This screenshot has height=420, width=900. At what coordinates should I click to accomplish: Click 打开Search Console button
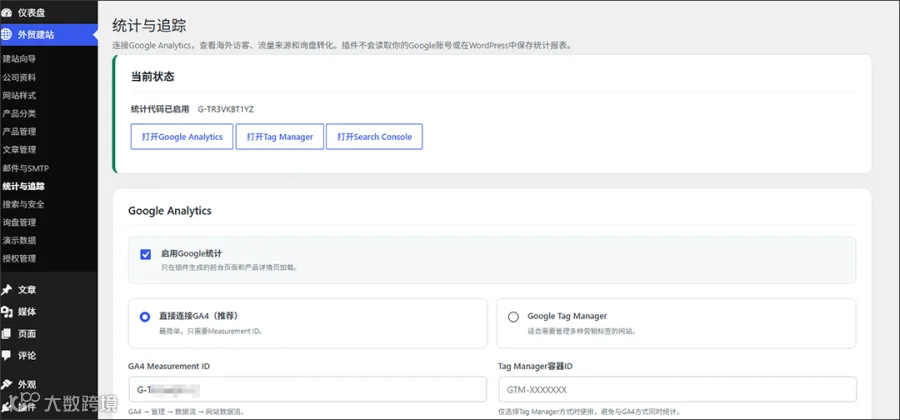tap(374, 137)
